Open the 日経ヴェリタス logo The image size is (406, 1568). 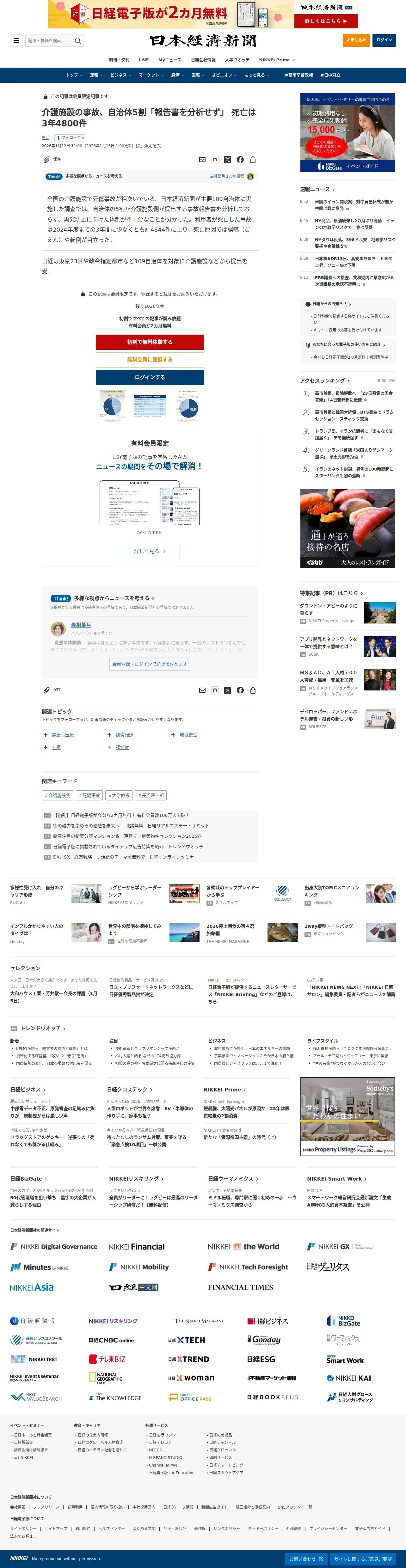coord(328,1267)
